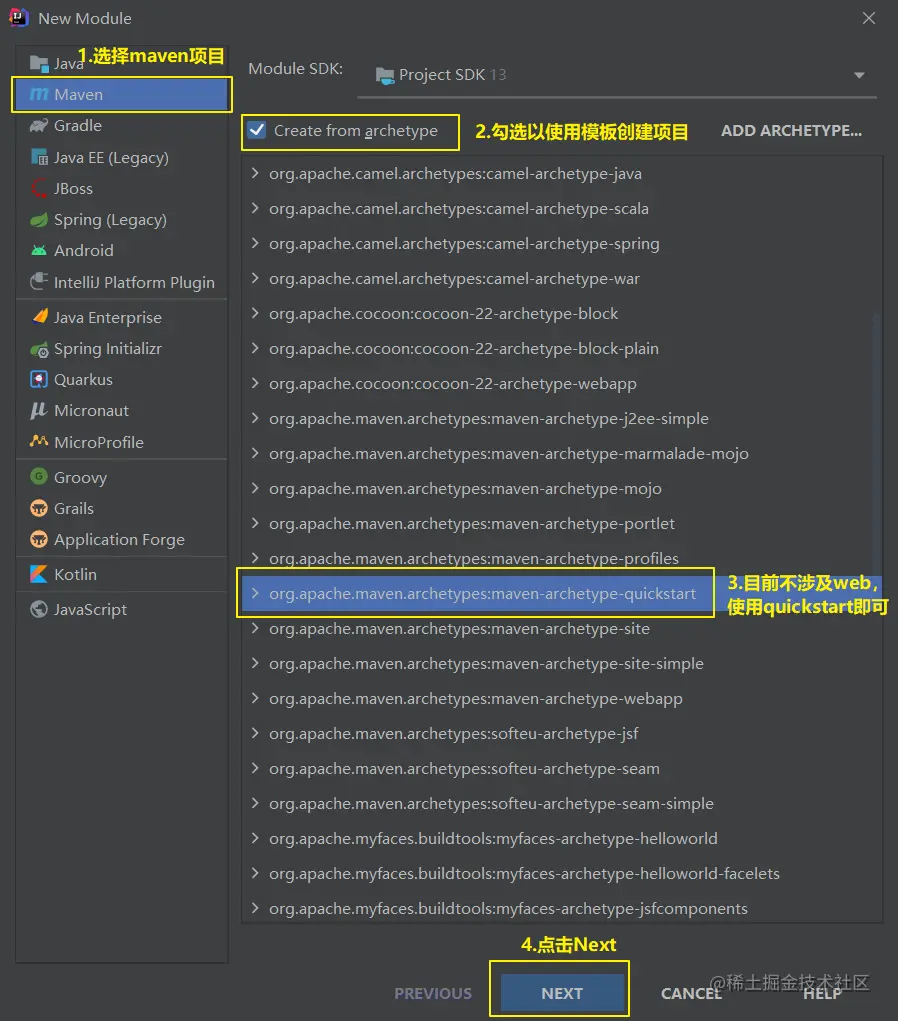Select maven-archetype-profiles row
This screenshot has width=898, height=1021.
click(x=562, y=558)
